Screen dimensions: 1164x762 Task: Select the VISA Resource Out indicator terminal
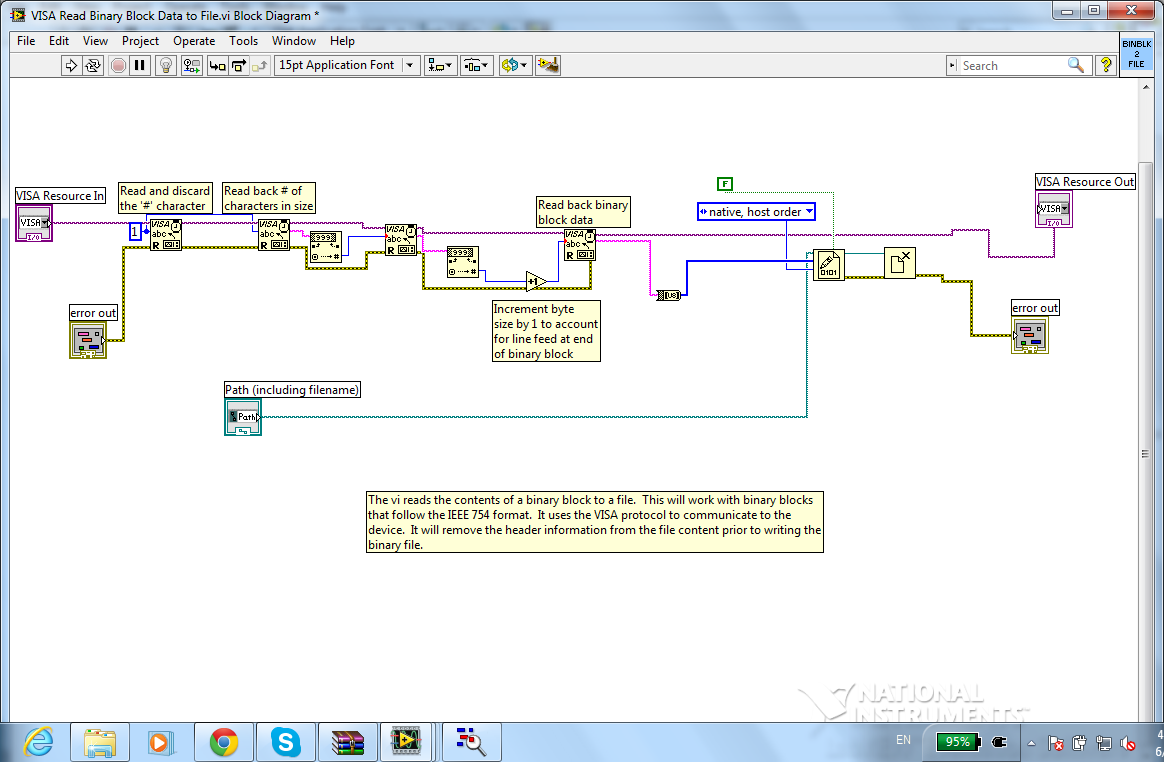1054,209
